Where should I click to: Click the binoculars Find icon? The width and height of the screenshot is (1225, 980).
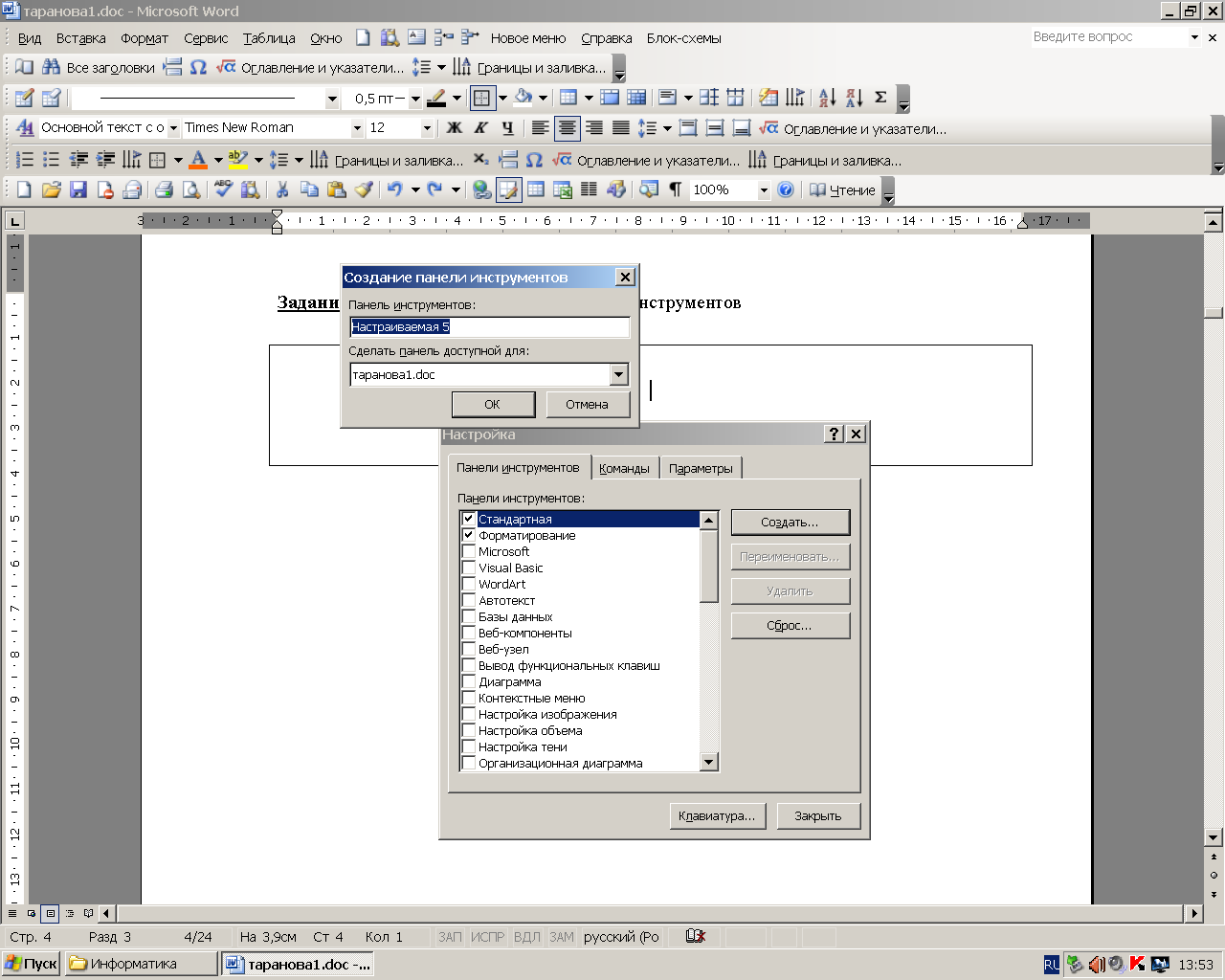click(51, 67)
